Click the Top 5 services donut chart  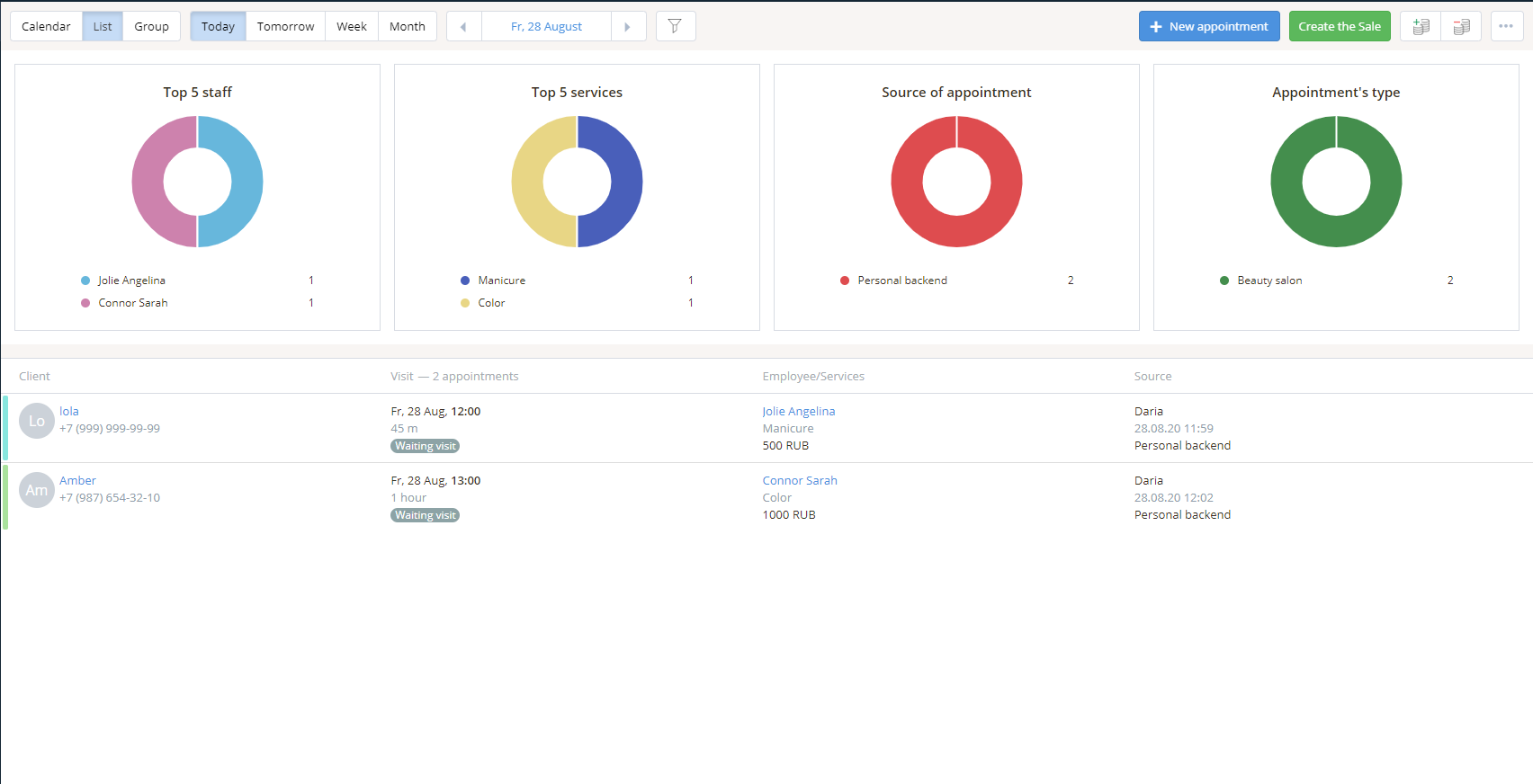click(x=578, y=182)
